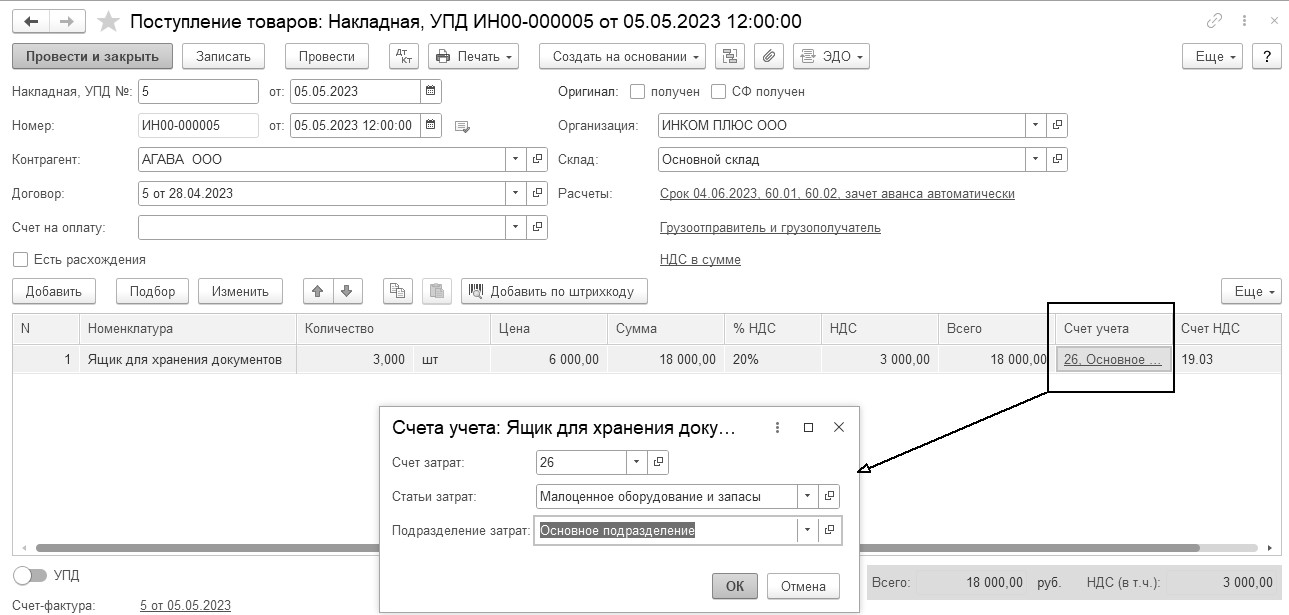Image resolution: width=1289 pixels, height=615 pixels.
Task: Click Добавить row button
Action: 54,291
